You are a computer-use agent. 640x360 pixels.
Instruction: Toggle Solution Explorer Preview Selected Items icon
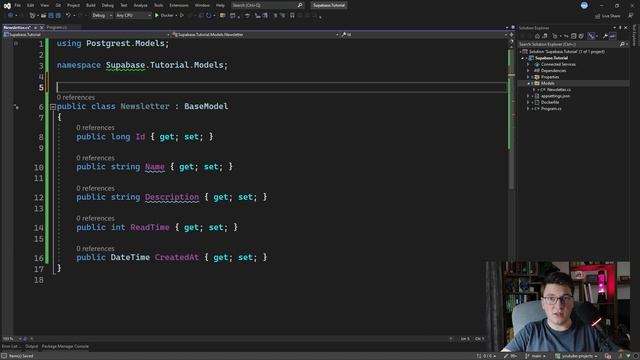pyautogui.click(x=612, y=36)
